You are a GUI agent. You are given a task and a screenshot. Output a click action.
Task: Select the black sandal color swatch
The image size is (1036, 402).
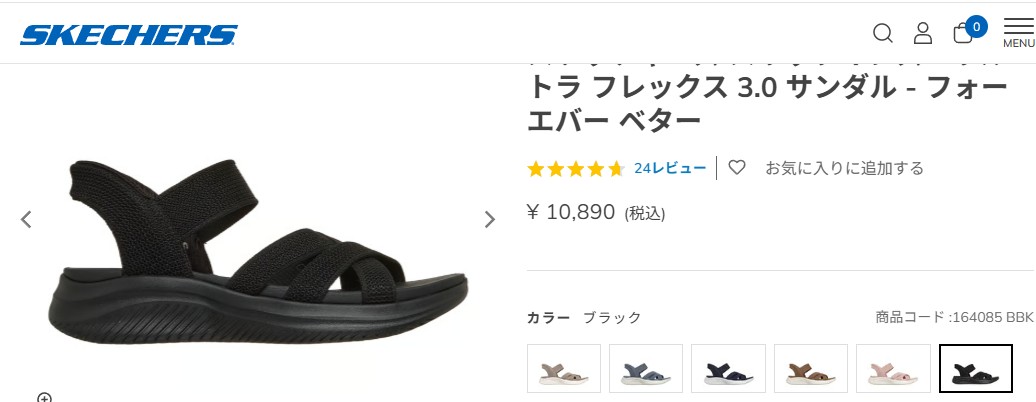click(x=975, y=369)
